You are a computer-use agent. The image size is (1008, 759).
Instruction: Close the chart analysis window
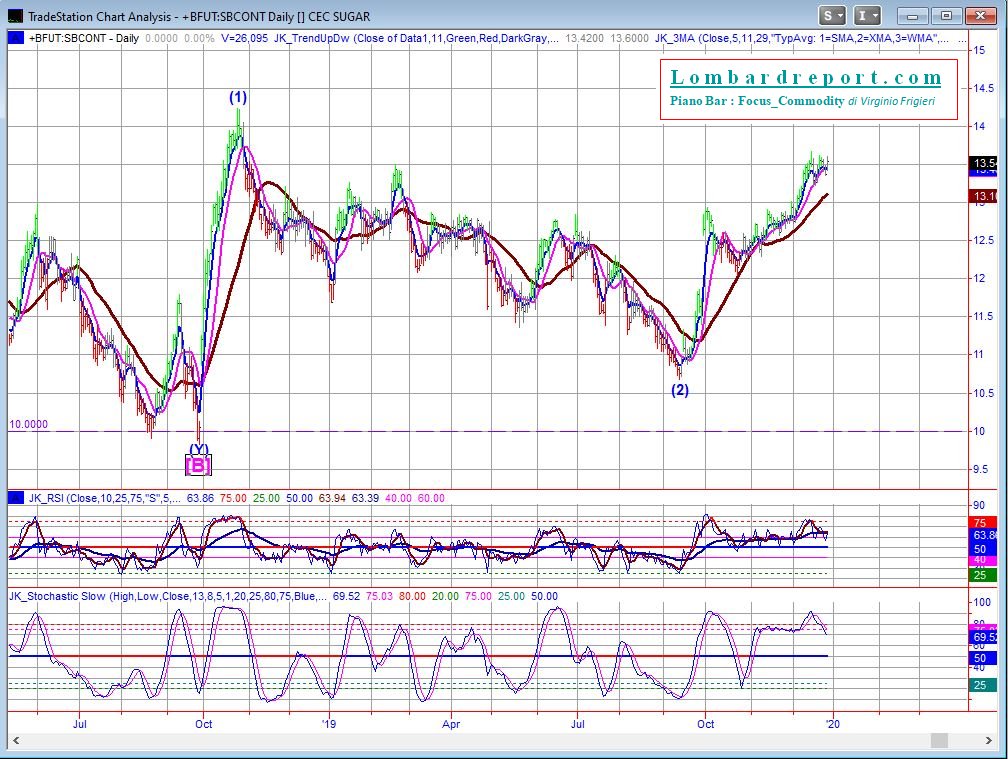(980, 16)
